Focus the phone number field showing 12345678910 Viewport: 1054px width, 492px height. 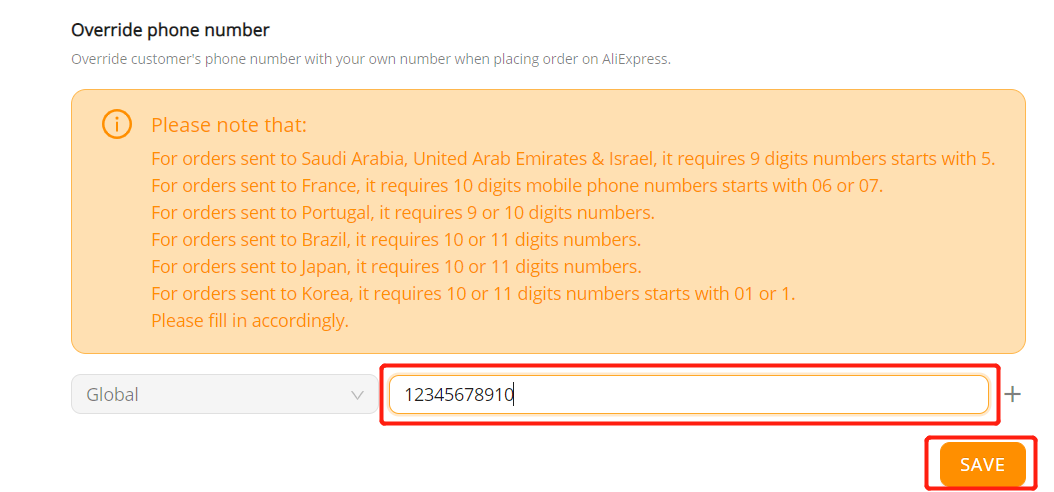[x=689, y=395]
